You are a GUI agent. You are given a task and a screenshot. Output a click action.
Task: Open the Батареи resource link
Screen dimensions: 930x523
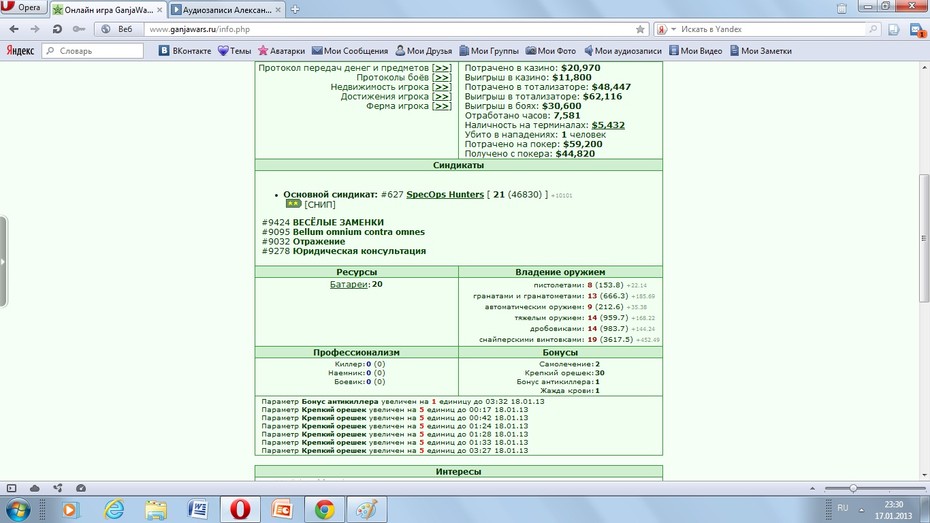click(x=349, y=285)
